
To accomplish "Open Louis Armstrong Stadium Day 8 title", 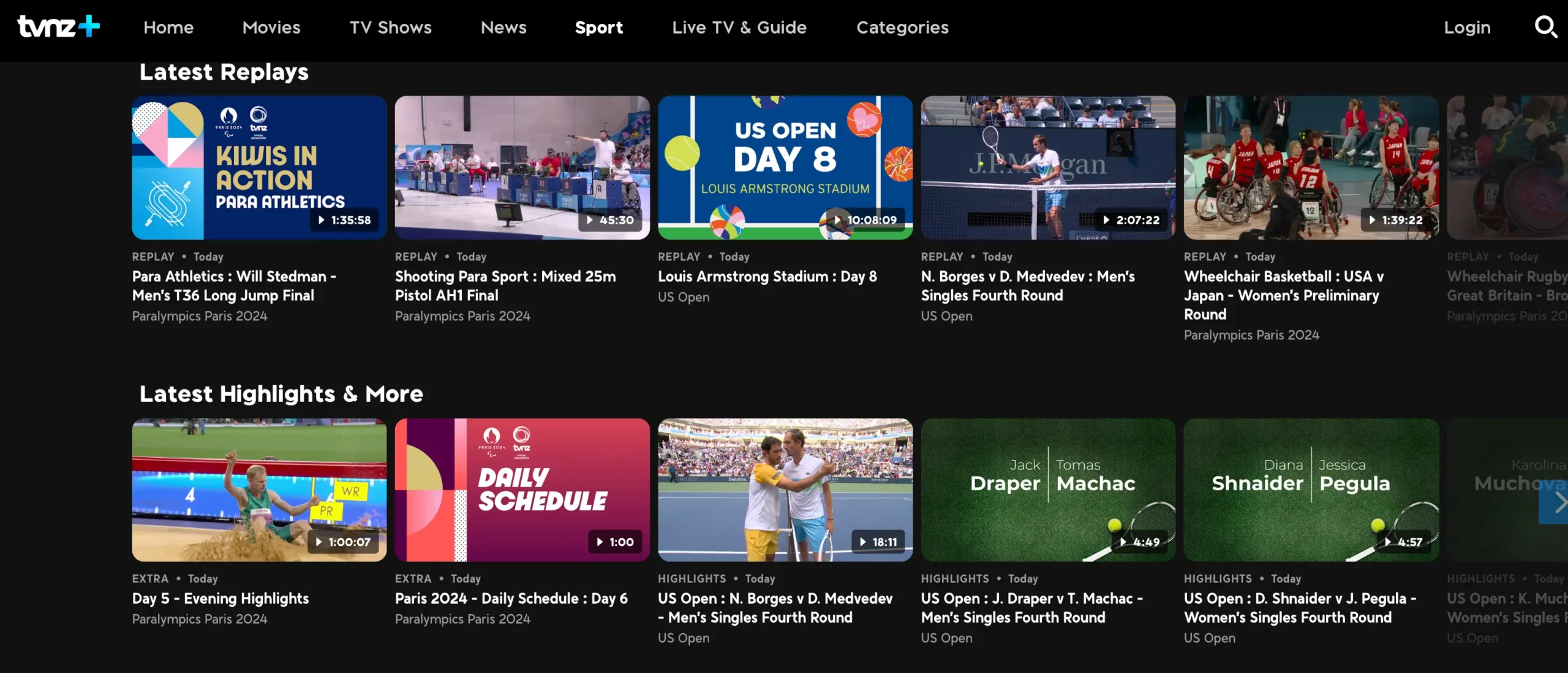I will (x=767, y=276).
